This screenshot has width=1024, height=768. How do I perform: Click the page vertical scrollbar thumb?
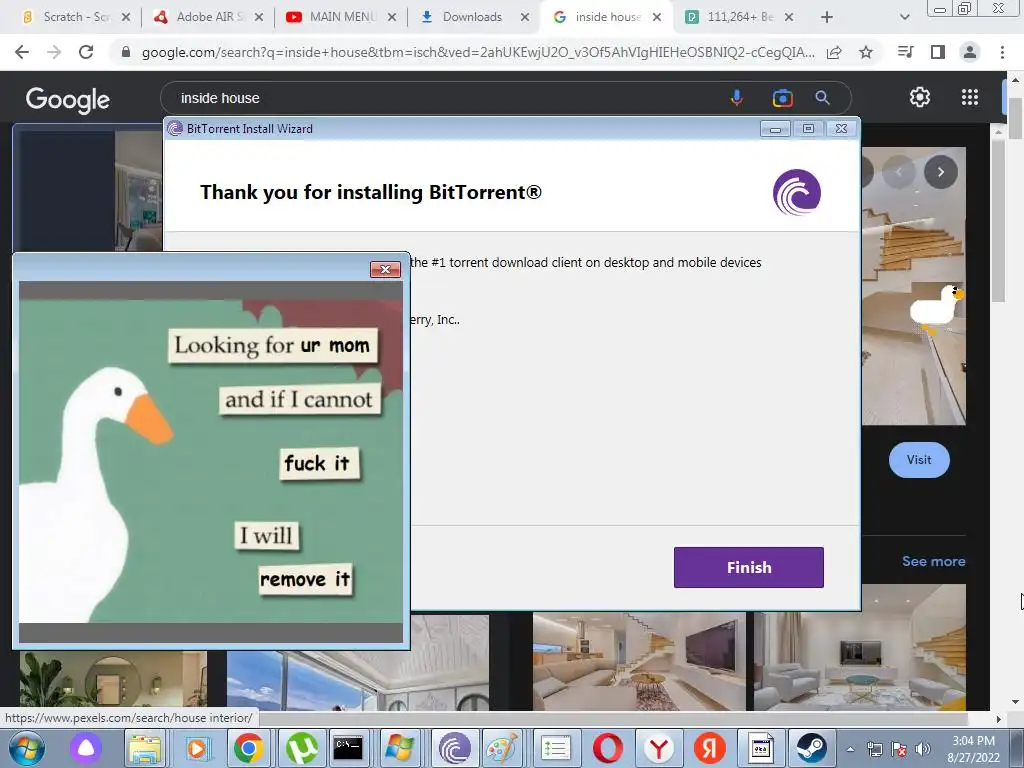point(1015,118)
